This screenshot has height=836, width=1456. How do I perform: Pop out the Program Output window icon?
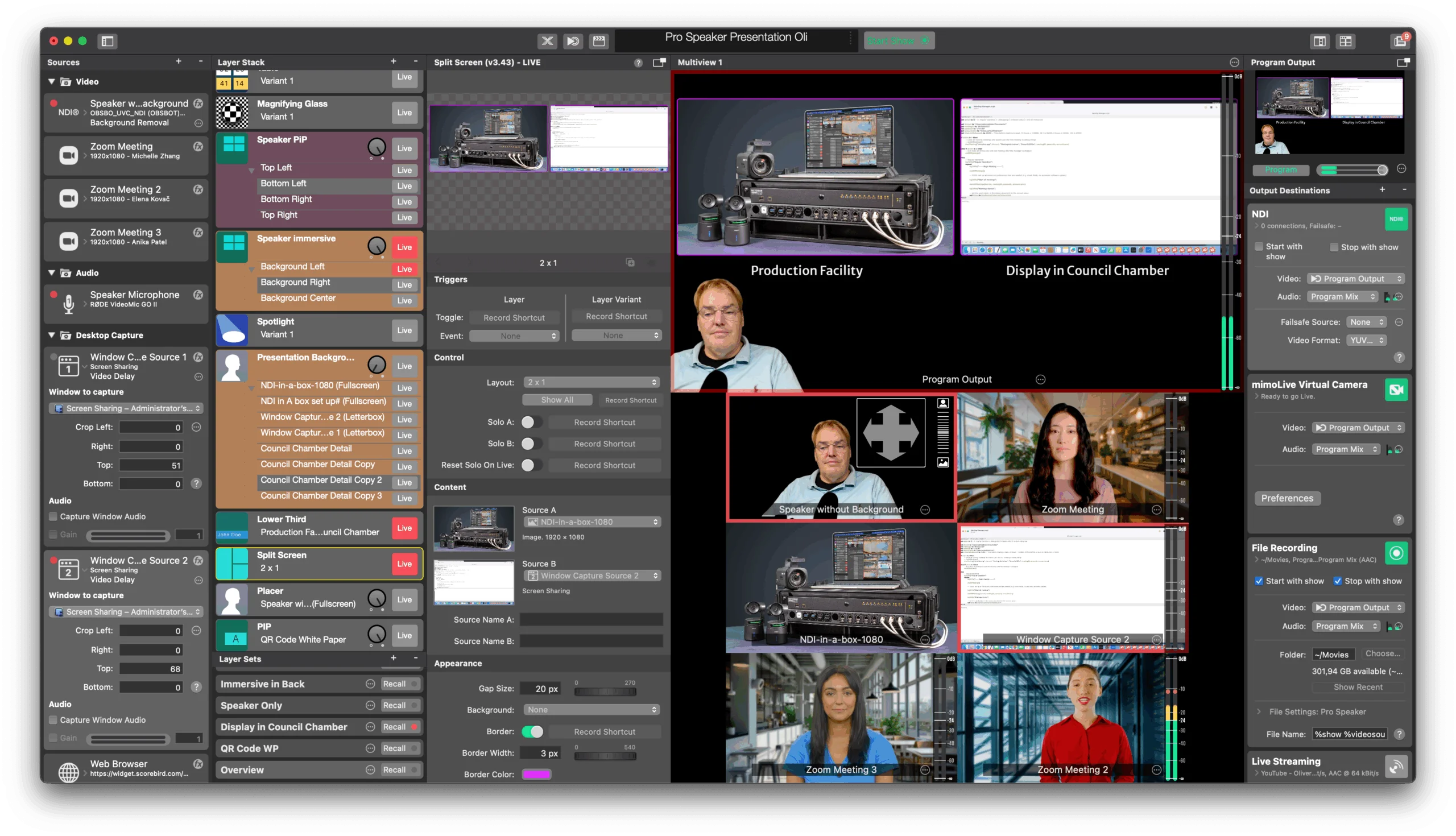click(x=1403, y=62)
